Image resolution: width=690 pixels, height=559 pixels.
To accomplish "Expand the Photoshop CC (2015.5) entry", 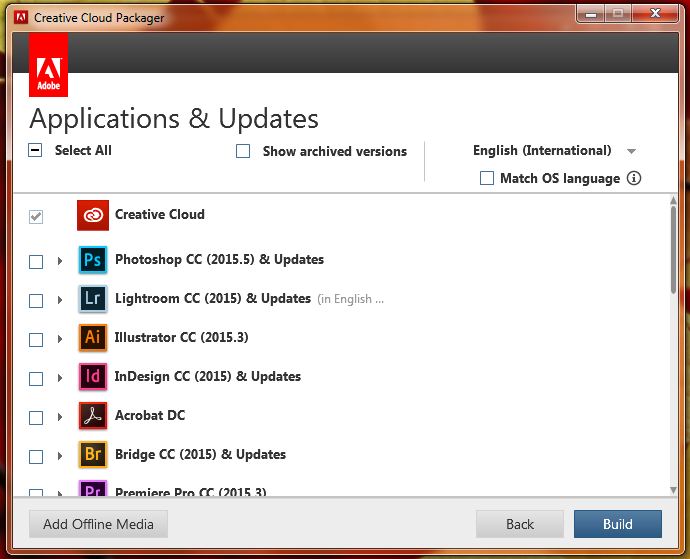I will click(60, 261).
